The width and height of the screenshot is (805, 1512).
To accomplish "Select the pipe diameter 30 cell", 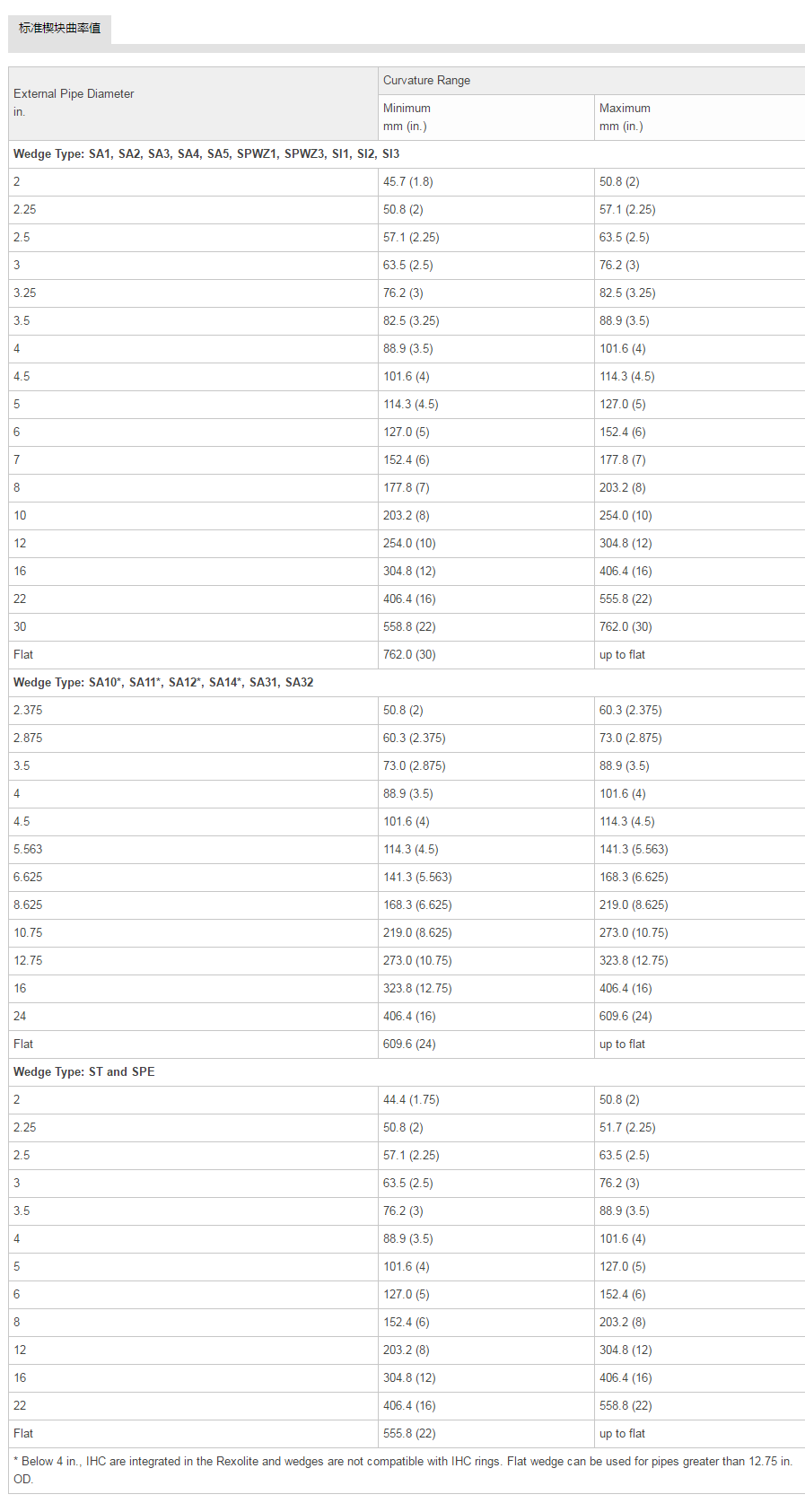I will 20,626.
